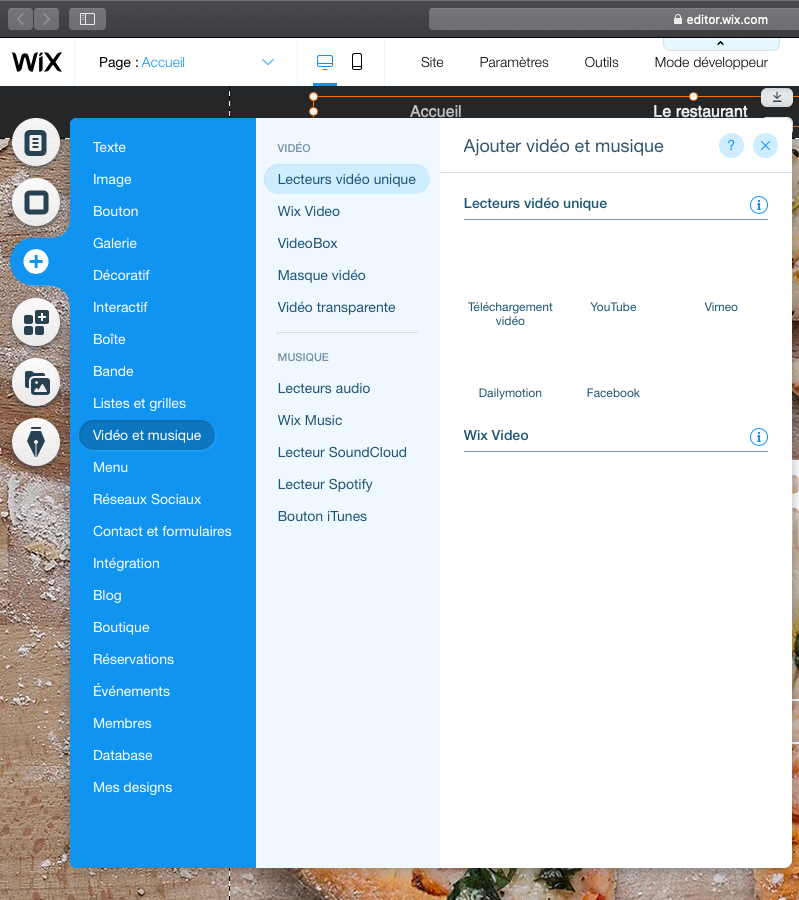Screen dimensions: 799x900
Task: Click the editor.wix.com address bar
Action: click(x=614, y=20)
